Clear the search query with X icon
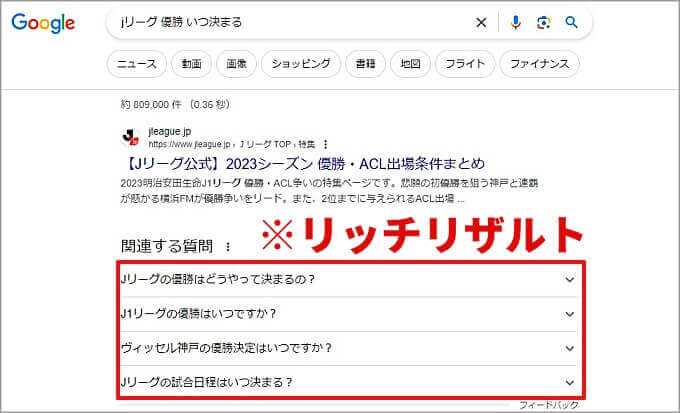 (481, 23)
